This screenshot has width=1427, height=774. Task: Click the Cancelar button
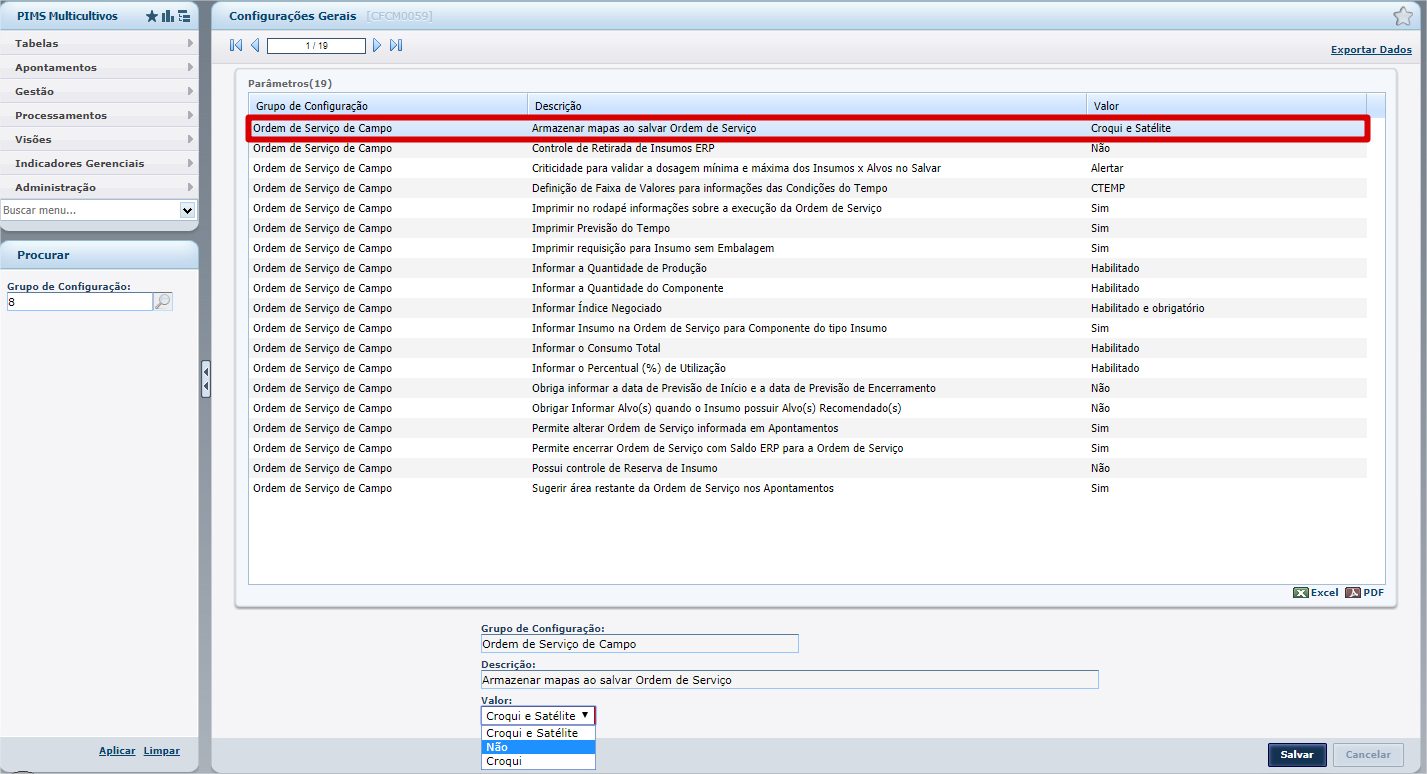click(x=1368, y=755)
